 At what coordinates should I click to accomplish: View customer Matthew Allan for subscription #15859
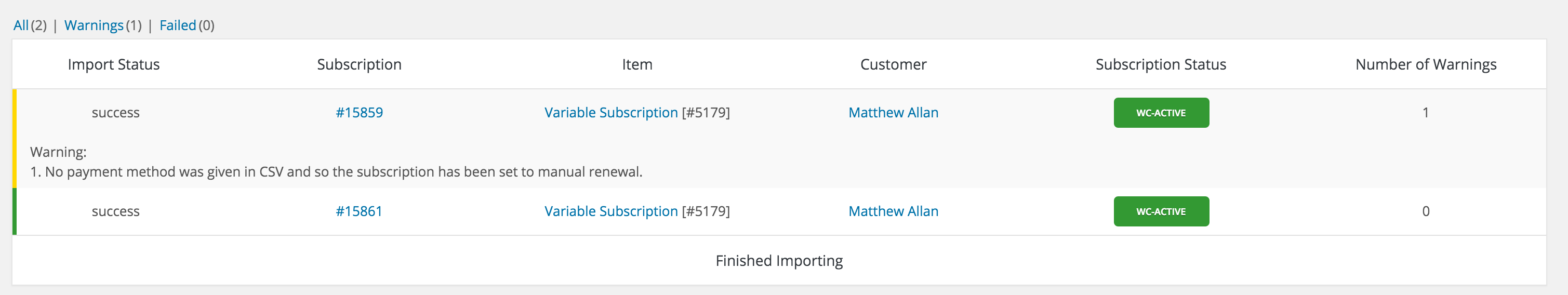tap(893, 113)
